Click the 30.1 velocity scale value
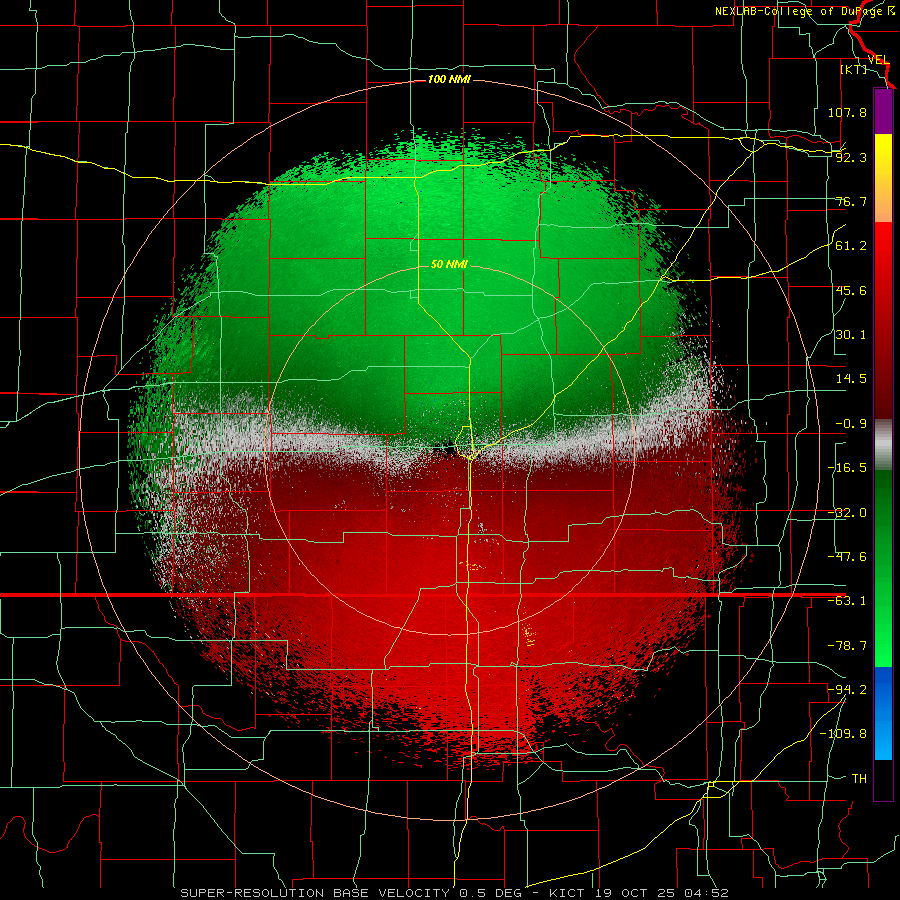Viewport: 900px width, 900px height. [x=851, y=335]
